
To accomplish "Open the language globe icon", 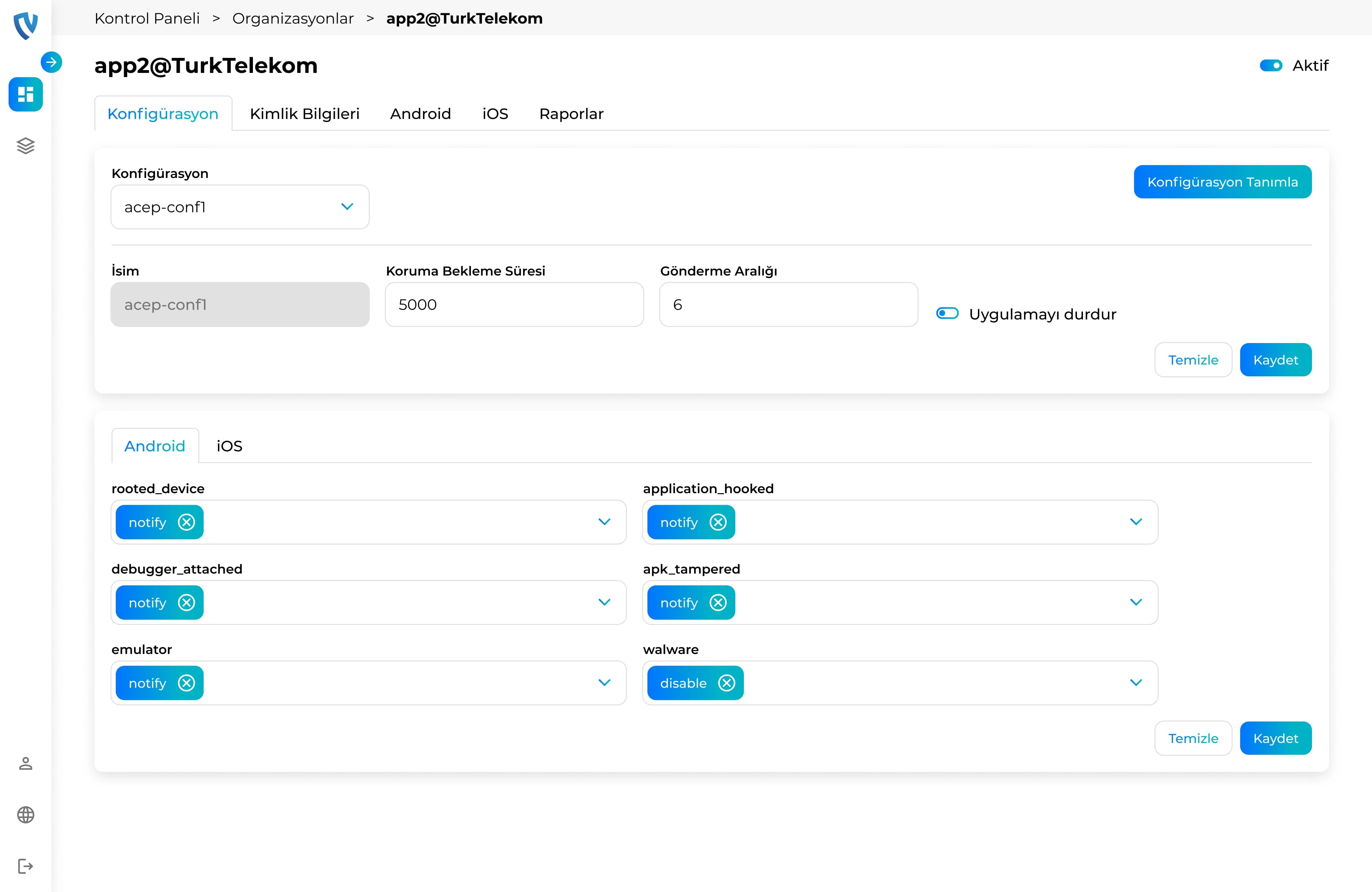I will (x=25, y=815).
